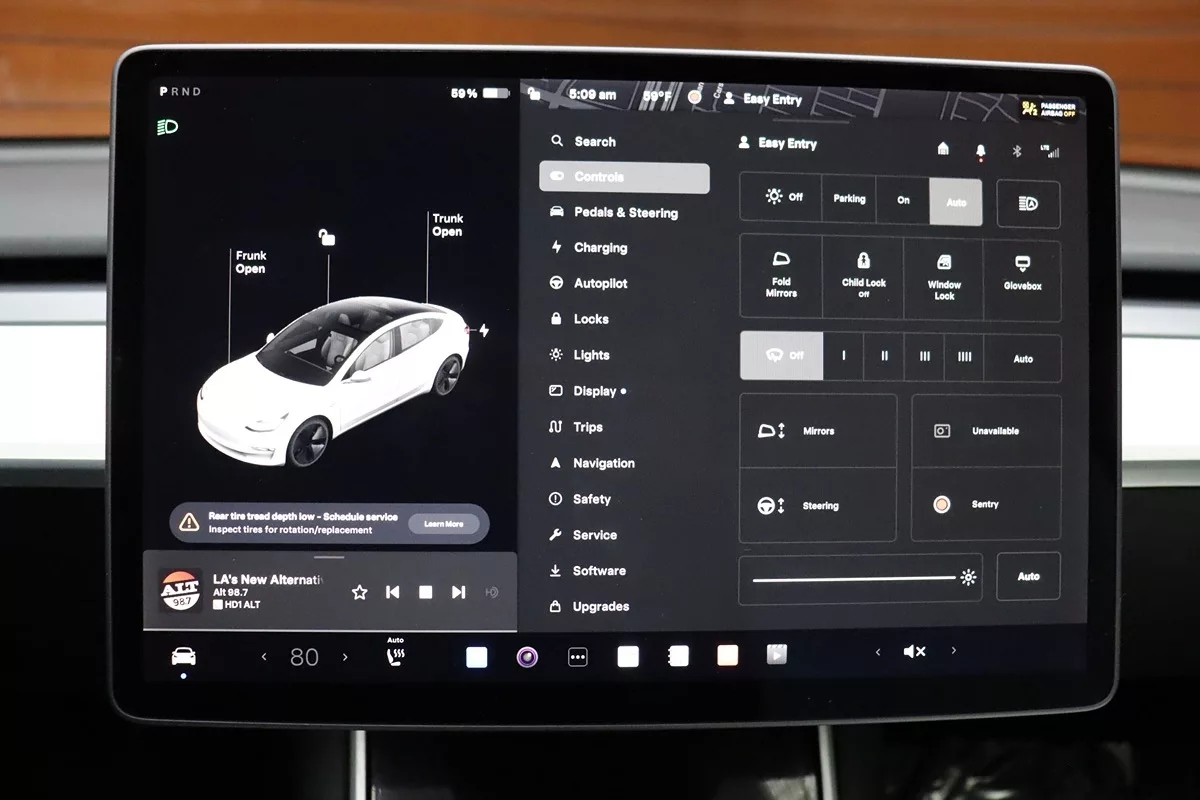Adjust the display brightness slider
Image resolution: width=1200 pixels, height=800 pixels.
[855, 578]
